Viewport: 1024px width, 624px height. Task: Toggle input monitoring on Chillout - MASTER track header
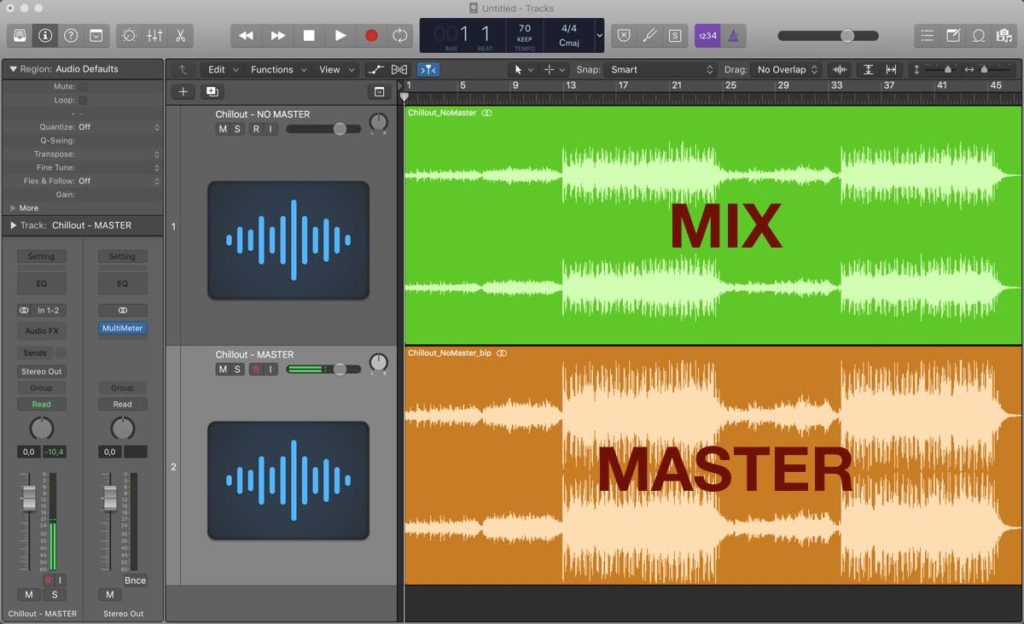[x=270, y=369]
